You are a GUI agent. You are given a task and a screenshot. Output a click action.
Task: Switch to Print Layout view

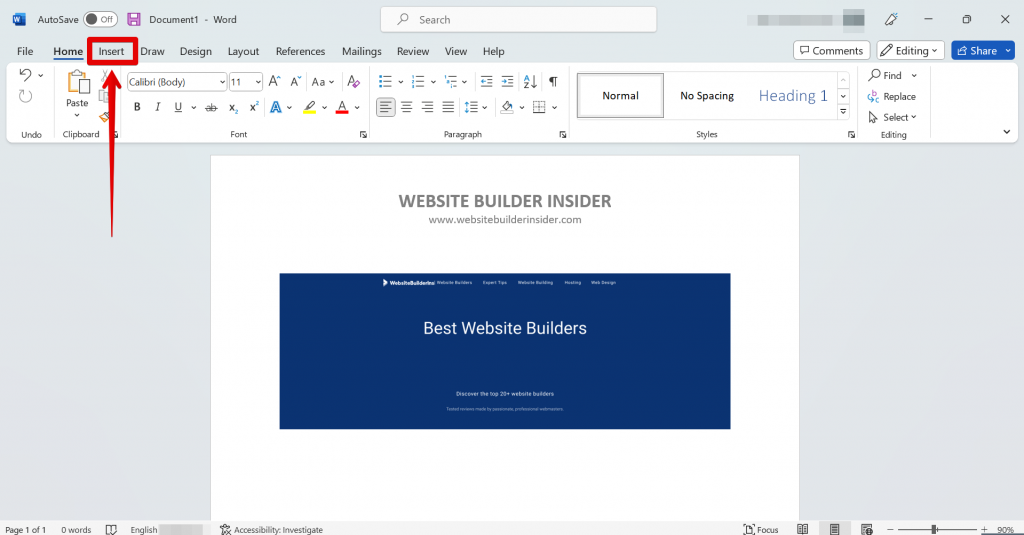[x=835, y=529]
